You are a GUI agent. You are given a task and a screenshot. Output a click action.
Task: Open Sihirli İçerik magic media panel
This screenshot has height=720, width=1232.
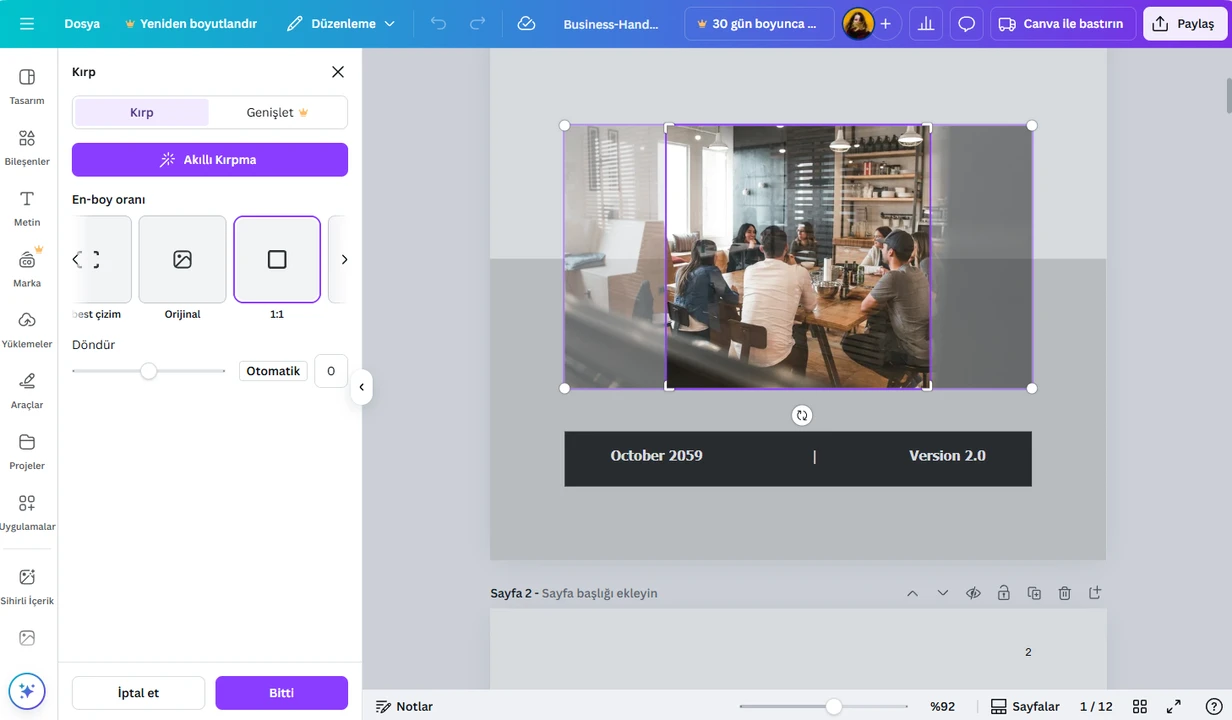[27, 587]
